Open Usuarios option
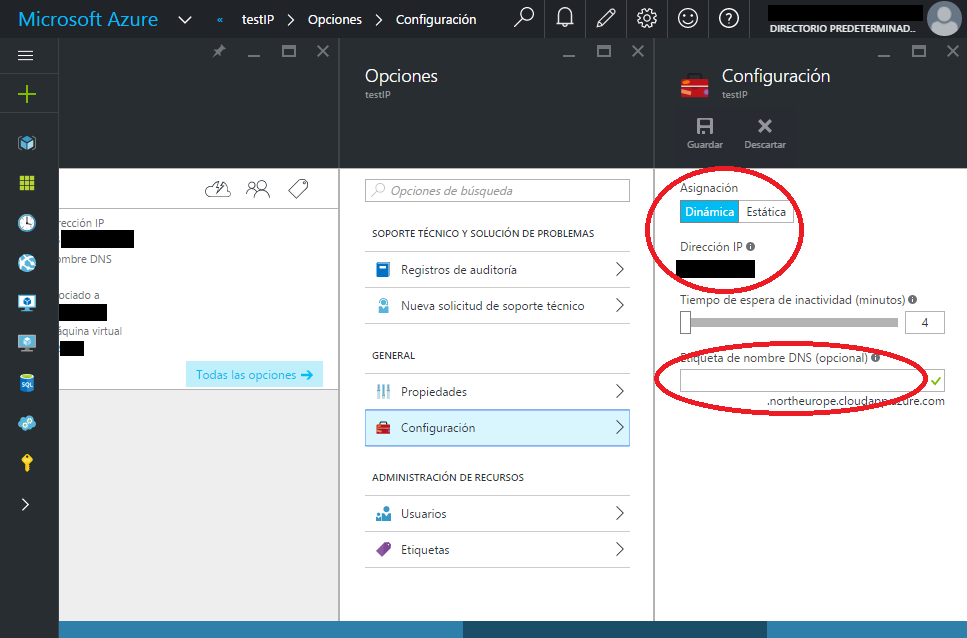Image resolution: width=967 pixels, height=638 pixels. tap(497, 513)
